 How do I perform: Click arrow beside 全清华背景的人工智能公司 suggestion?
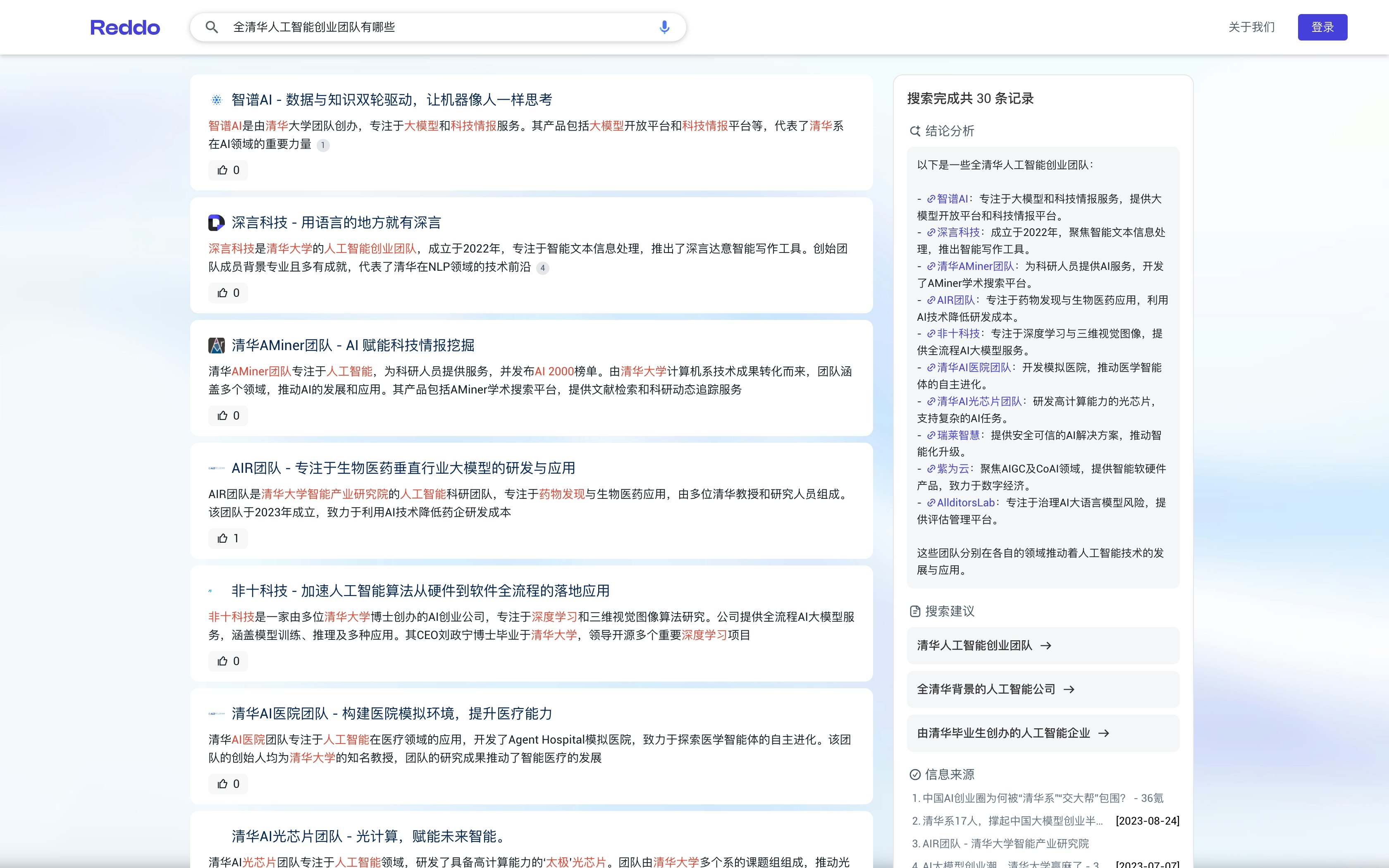(1069, 689)
